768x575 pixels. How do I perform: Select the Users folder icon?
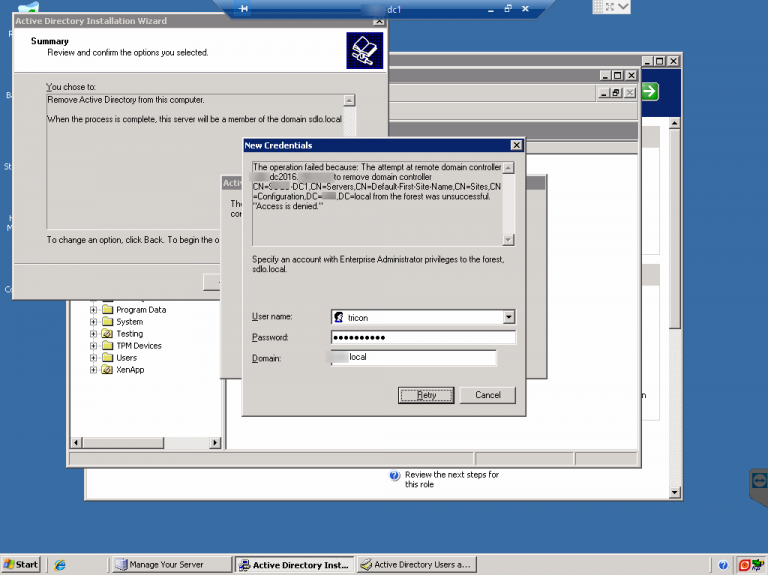click(107, 358)
